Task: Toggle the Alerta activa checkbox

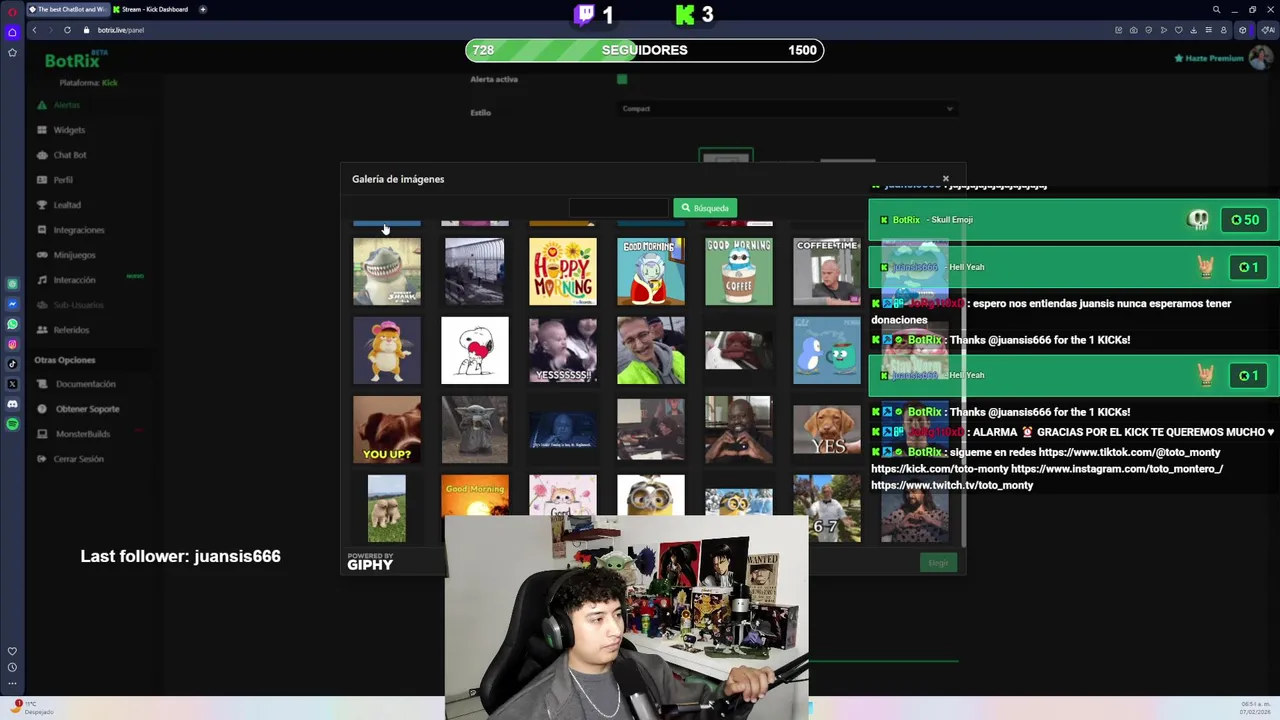Action: click(x=622, y=79)
